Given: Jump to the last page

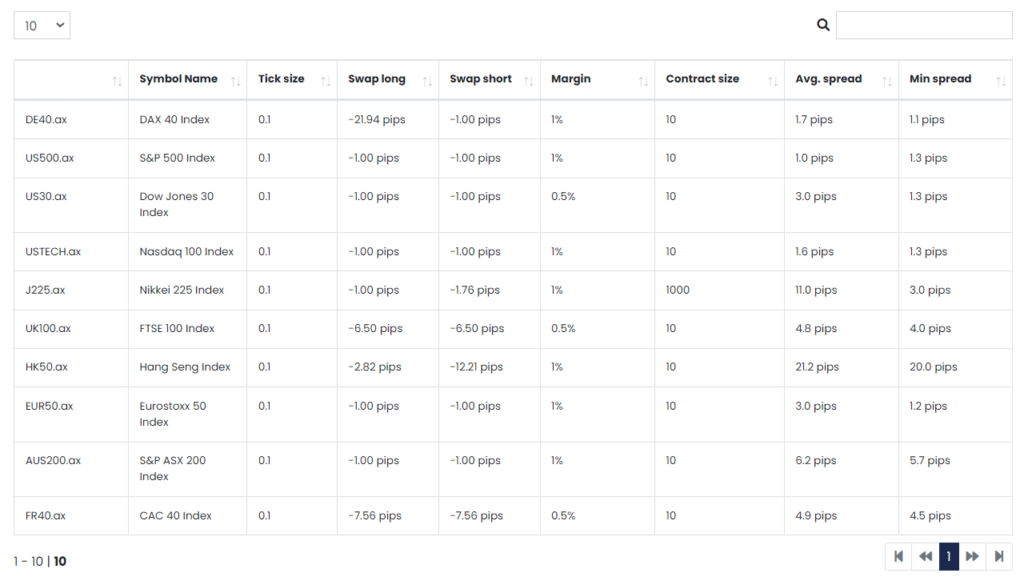Looking at the screenshot, I should coord(999,556).
